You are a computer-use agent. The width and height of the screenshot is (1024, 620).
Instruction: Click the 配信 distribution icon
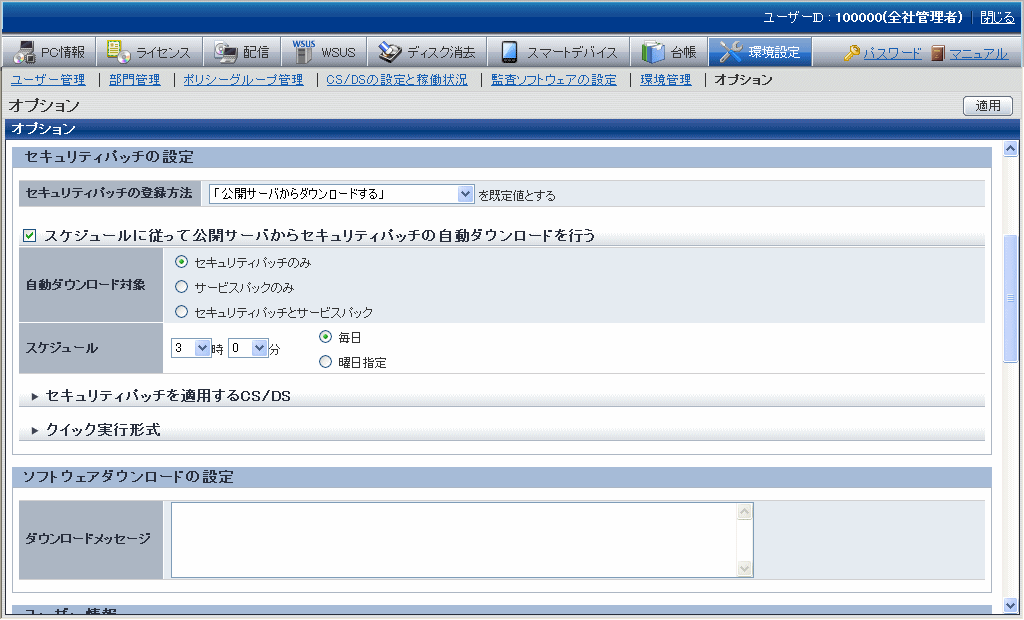click(x=226, y=52)
